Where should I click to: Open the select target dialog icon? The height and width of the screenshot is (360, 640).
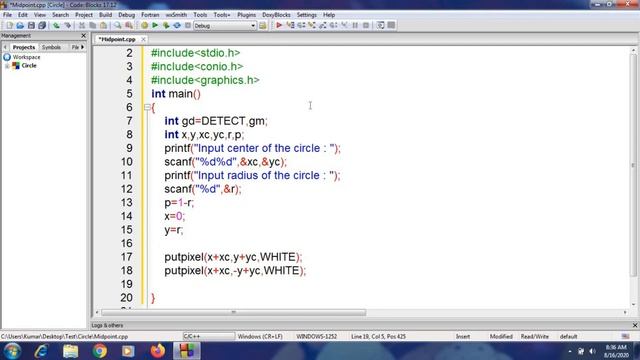[x=263, y=25]
